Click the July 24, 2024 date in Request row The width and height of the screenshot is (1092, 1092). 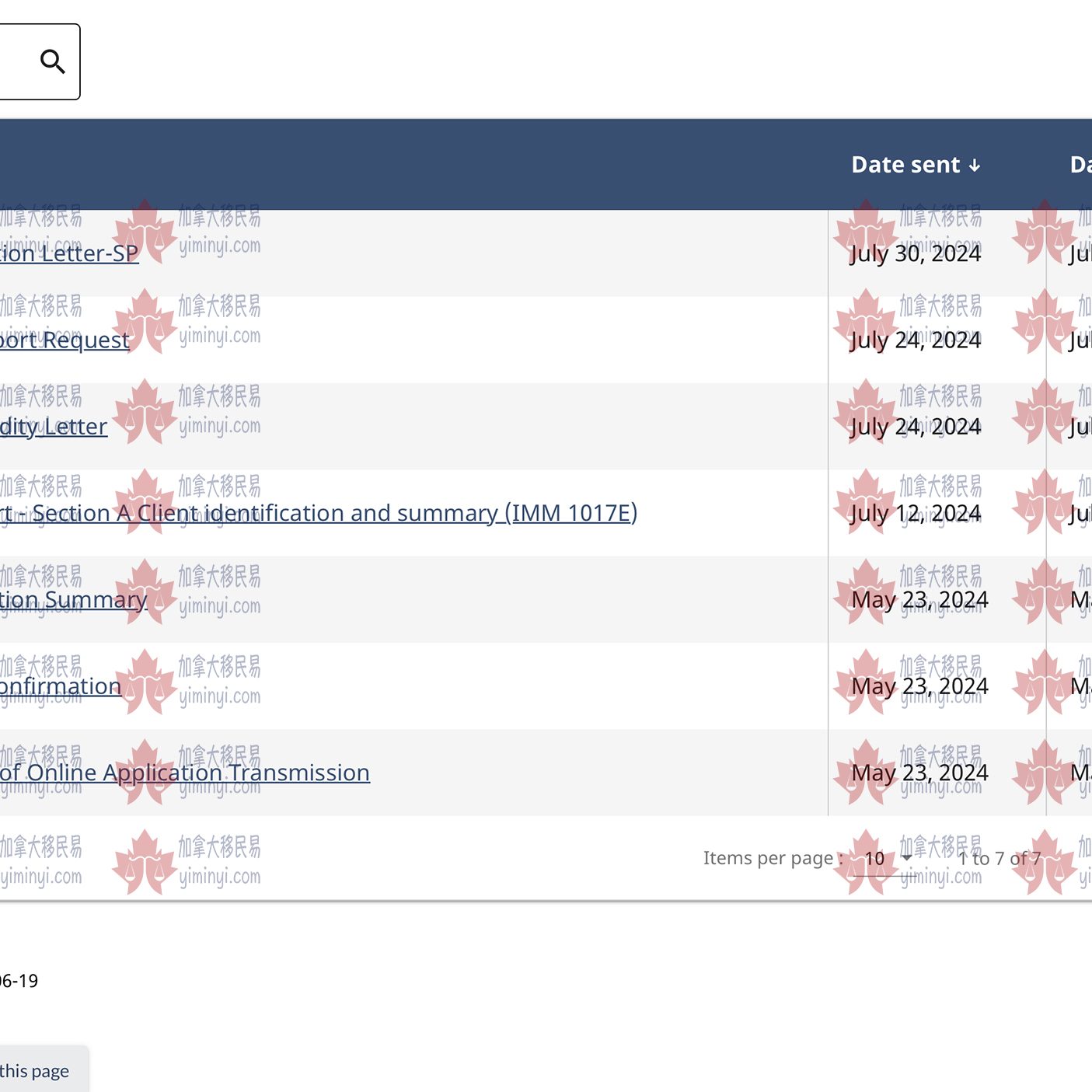(x=916, y=340)
